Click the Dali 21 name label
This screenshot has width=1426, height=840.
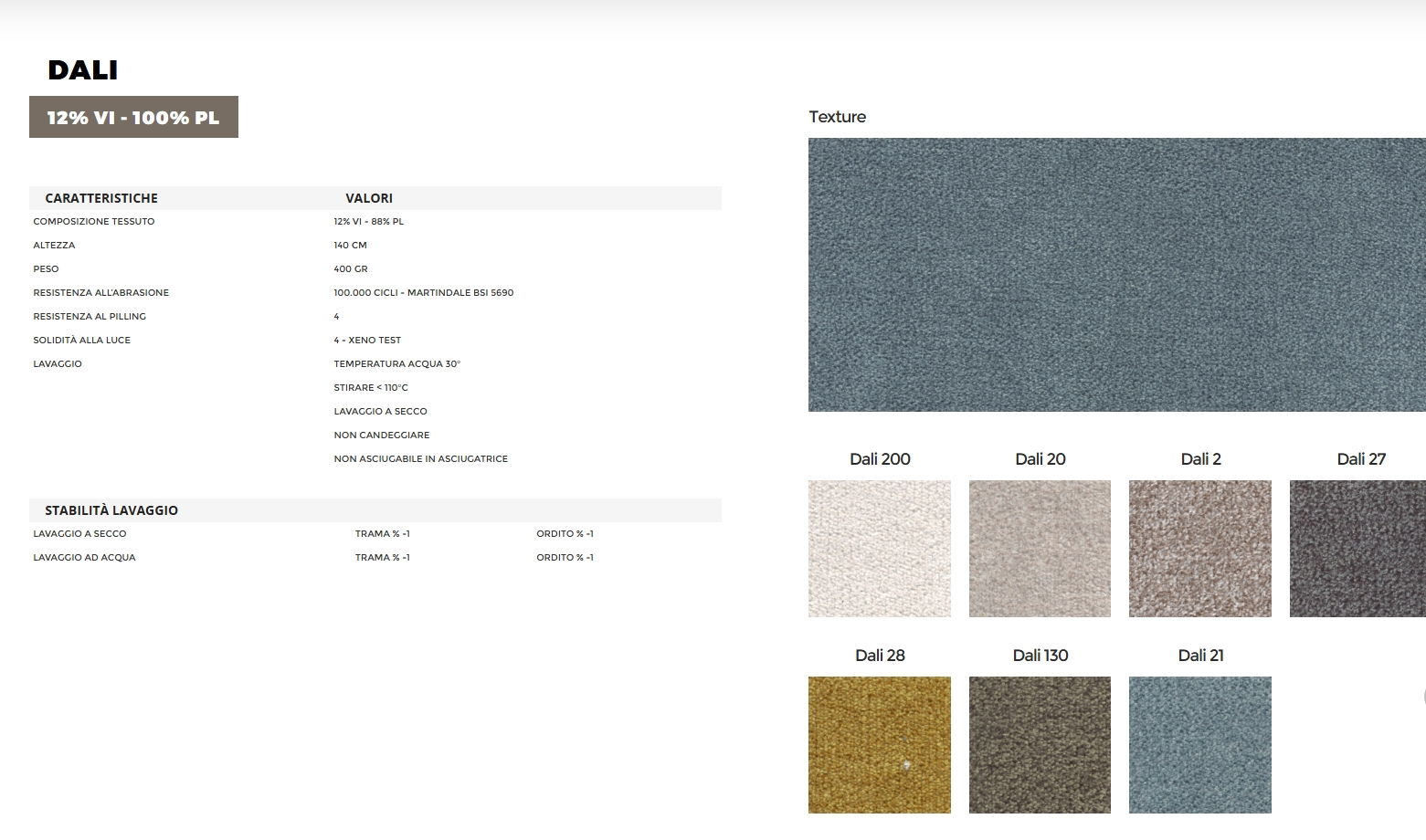click(1201, 656)
